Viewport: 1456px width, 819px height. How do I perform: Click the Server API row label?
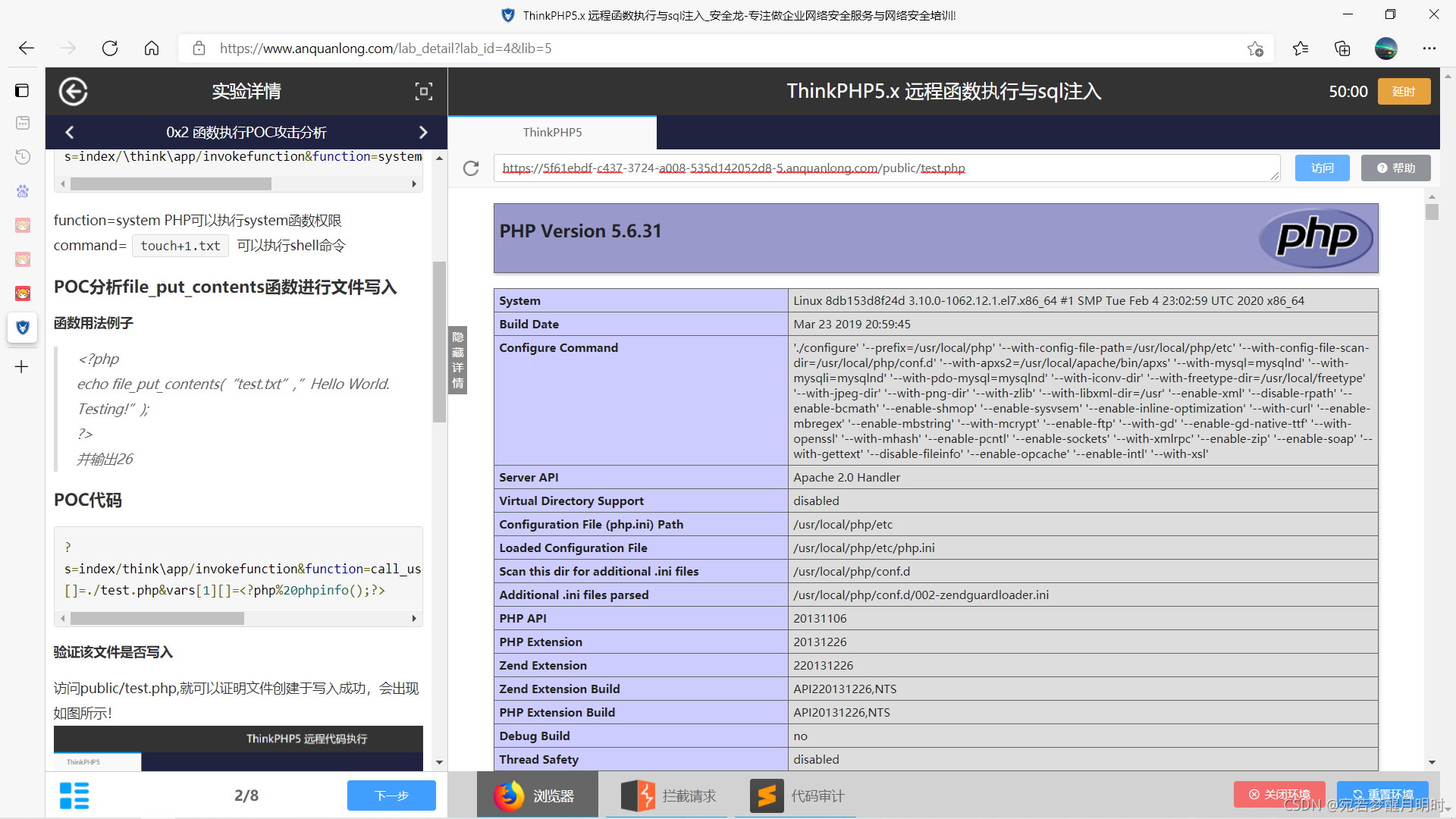tap(529, 478)
